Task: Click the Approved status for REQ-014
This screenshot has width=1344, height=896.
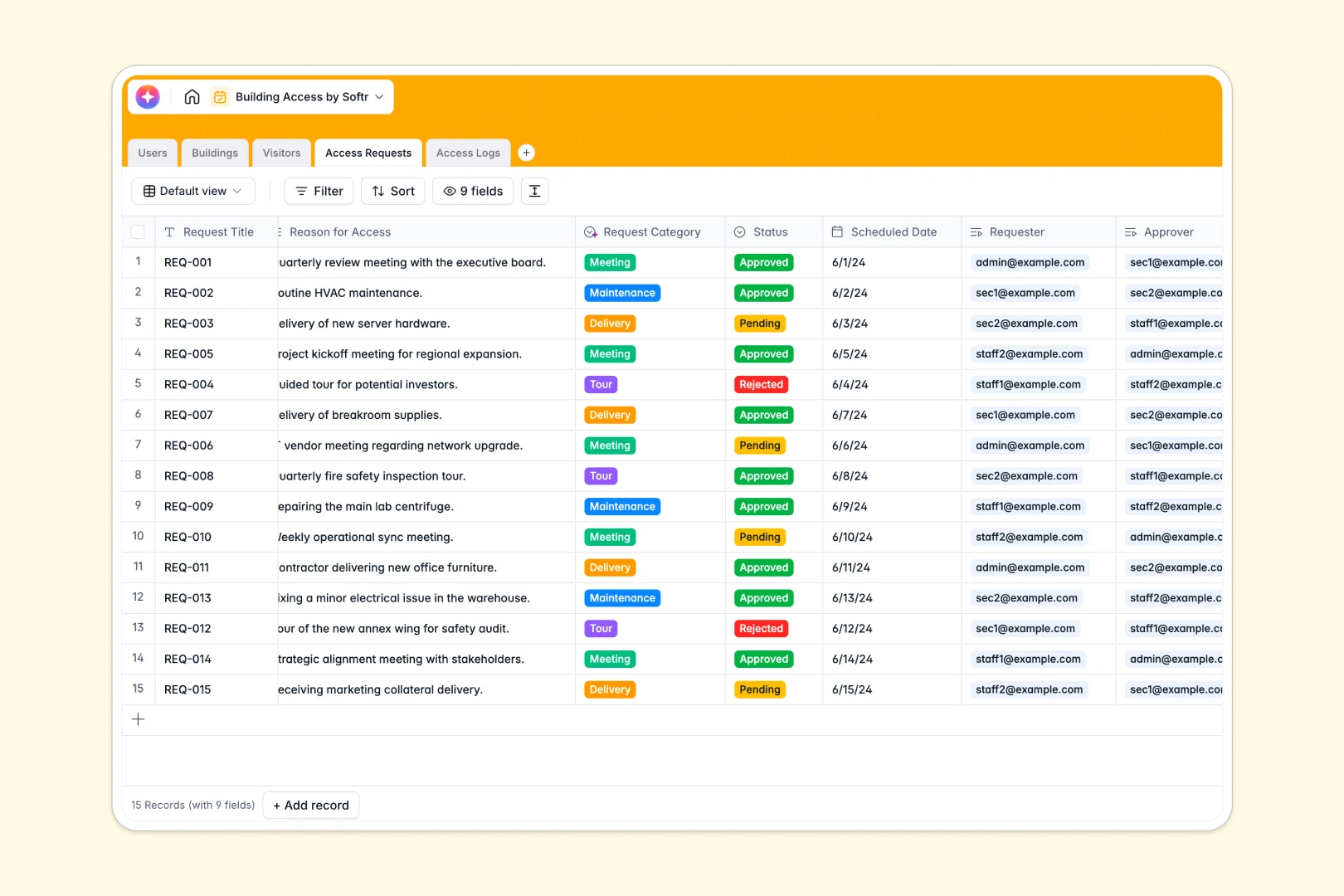Action: click(764, 660)
